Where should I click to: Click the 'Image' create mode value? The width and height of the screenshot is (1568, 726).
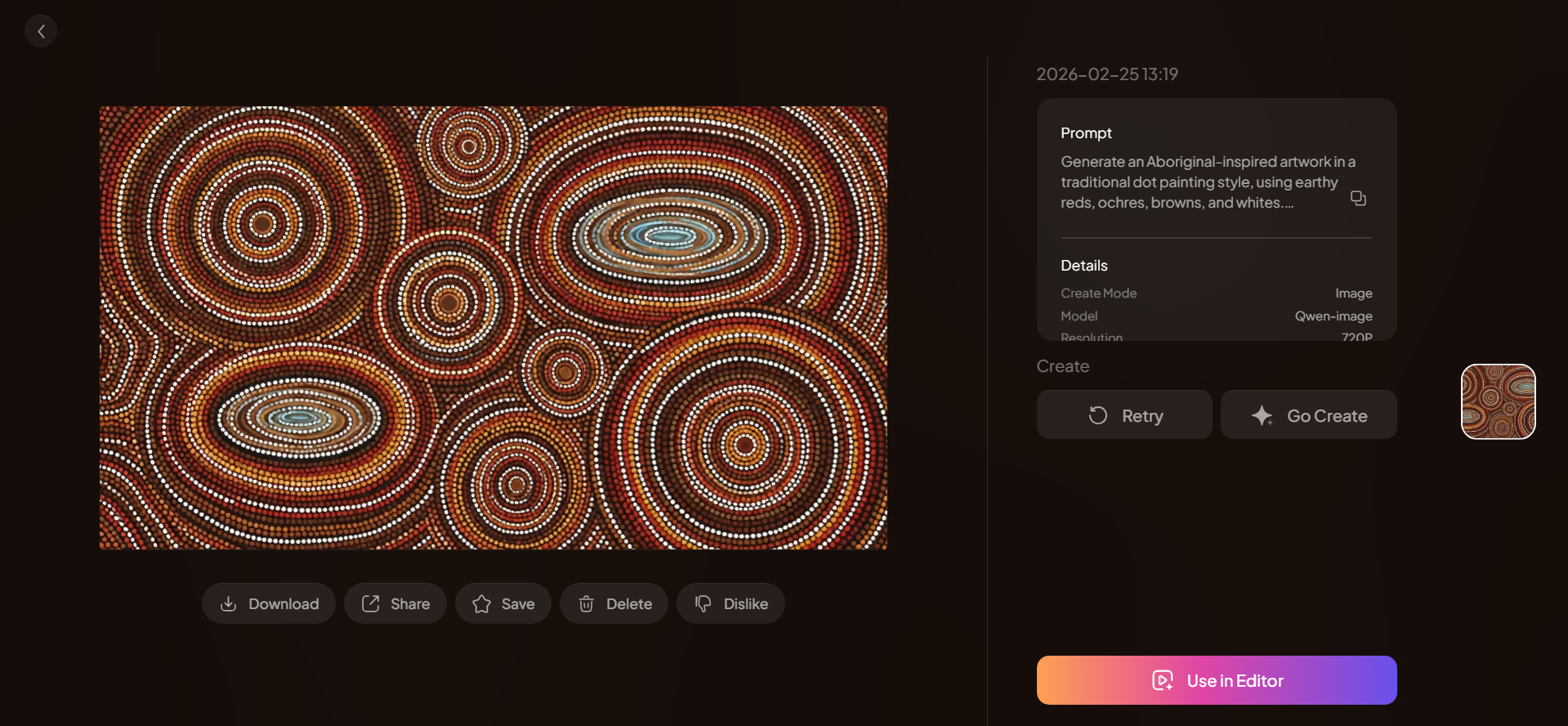(1354, 294)
